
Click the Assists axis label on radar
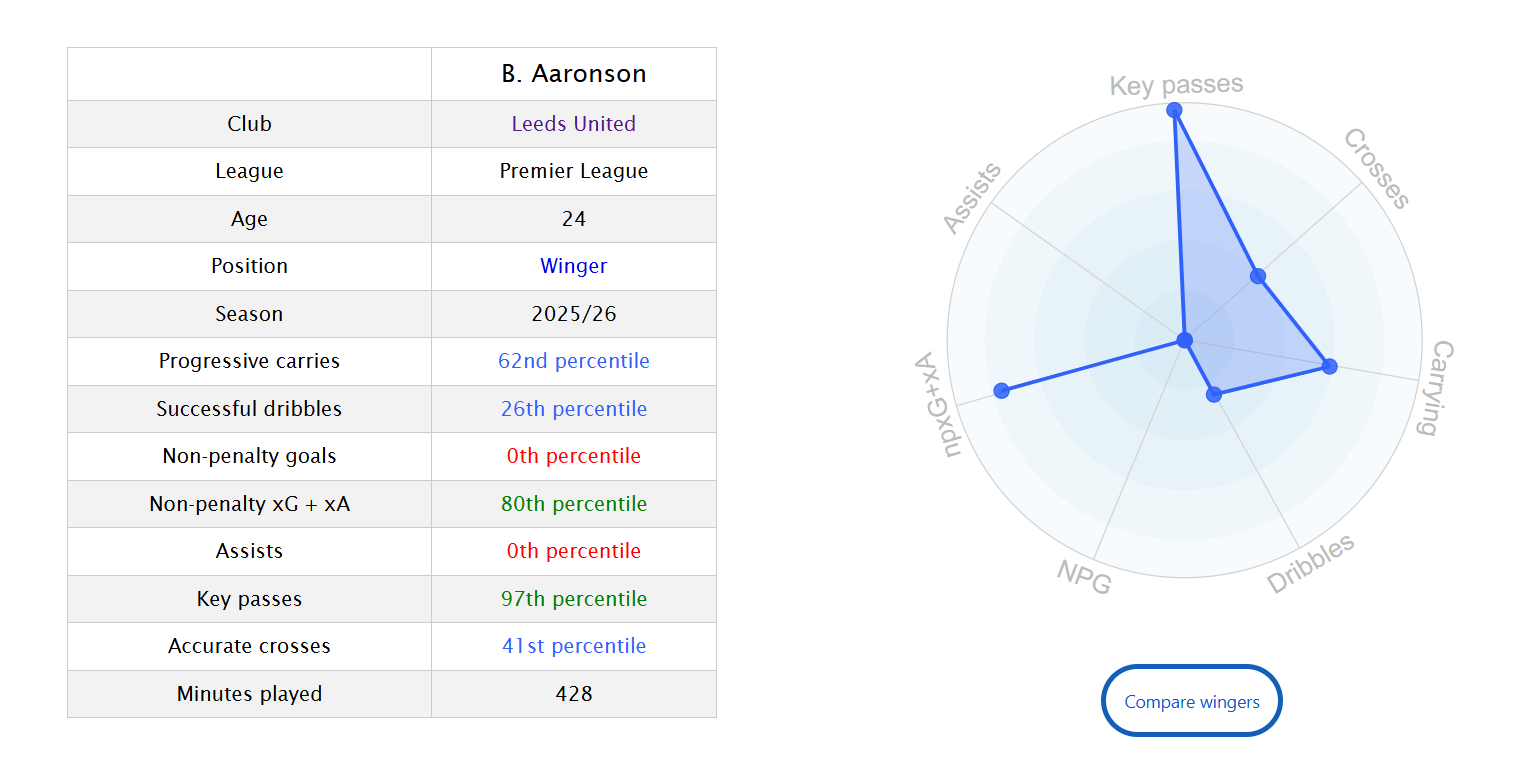[972, 199]
